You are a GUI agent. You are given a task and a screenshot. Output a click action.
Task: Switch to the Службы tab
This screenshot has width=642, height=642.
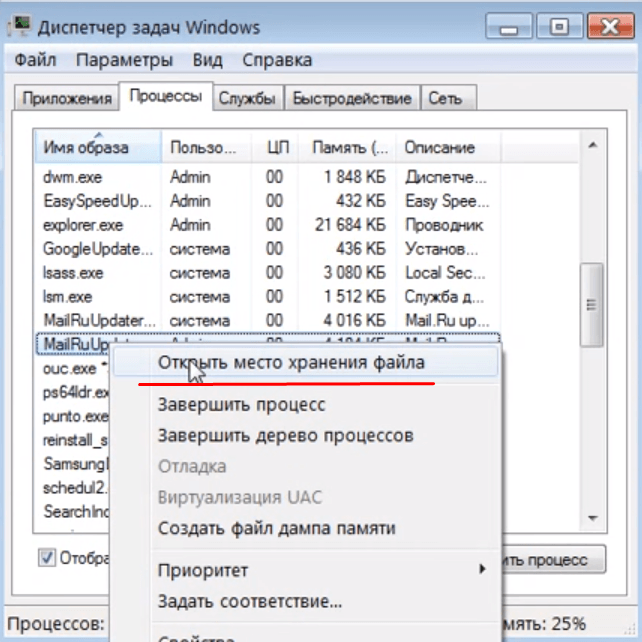point(247,98)
